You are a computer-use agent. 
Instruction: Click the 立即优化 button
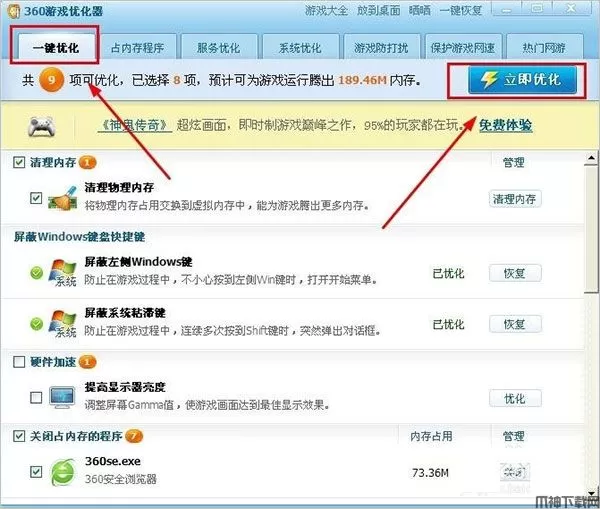[x=522, y=80]
